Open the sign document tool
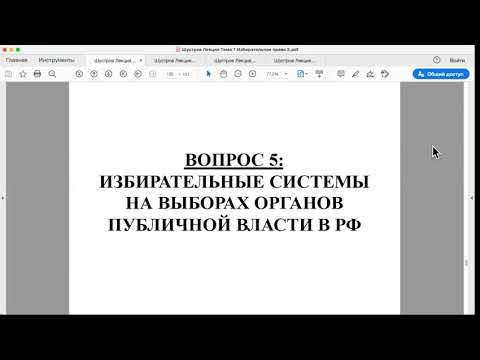This screenshot has width=480, height=360. pos(370,74)
